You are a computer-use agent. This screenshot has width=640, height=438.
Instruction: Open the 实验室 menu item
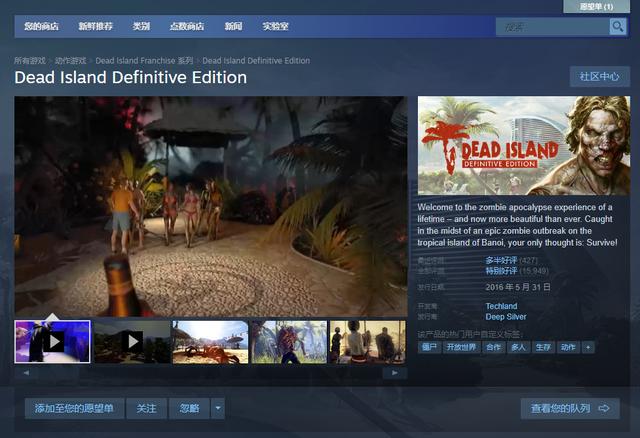(x=276, y=27)
